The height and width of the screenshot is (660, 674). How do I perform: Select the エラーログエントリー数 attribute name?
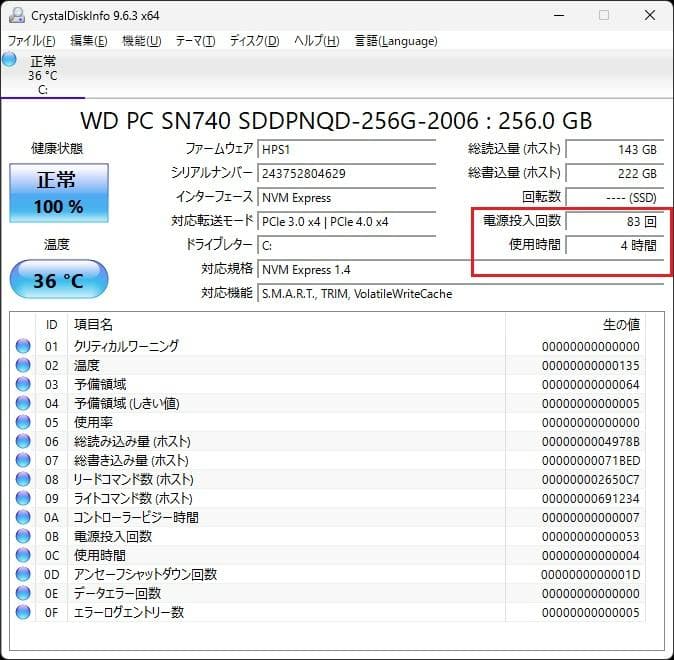(x=129, y=612)
